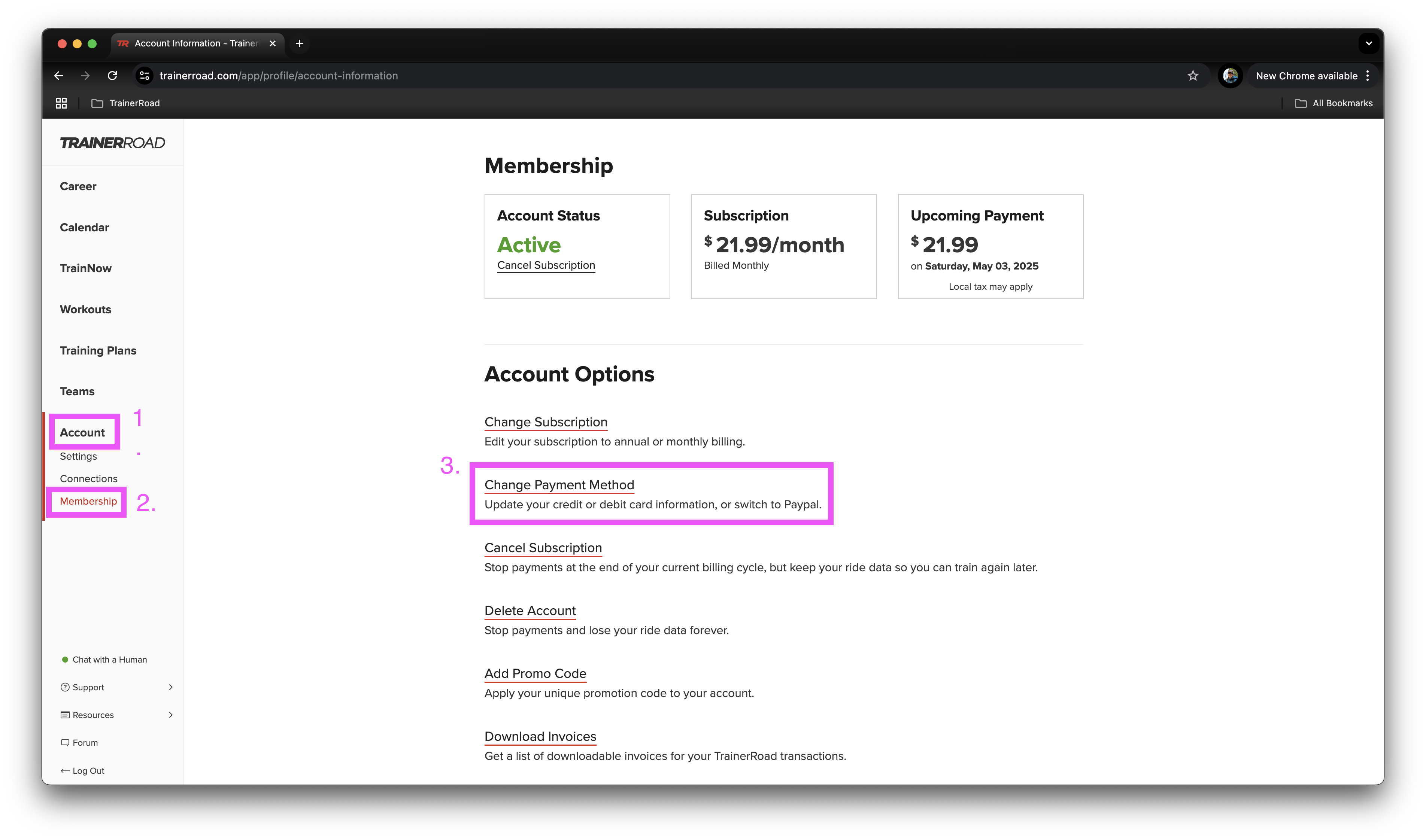Screen dimensions: 1426x840
Task: Open Connections under Account
Action: [x=89, y=479]
